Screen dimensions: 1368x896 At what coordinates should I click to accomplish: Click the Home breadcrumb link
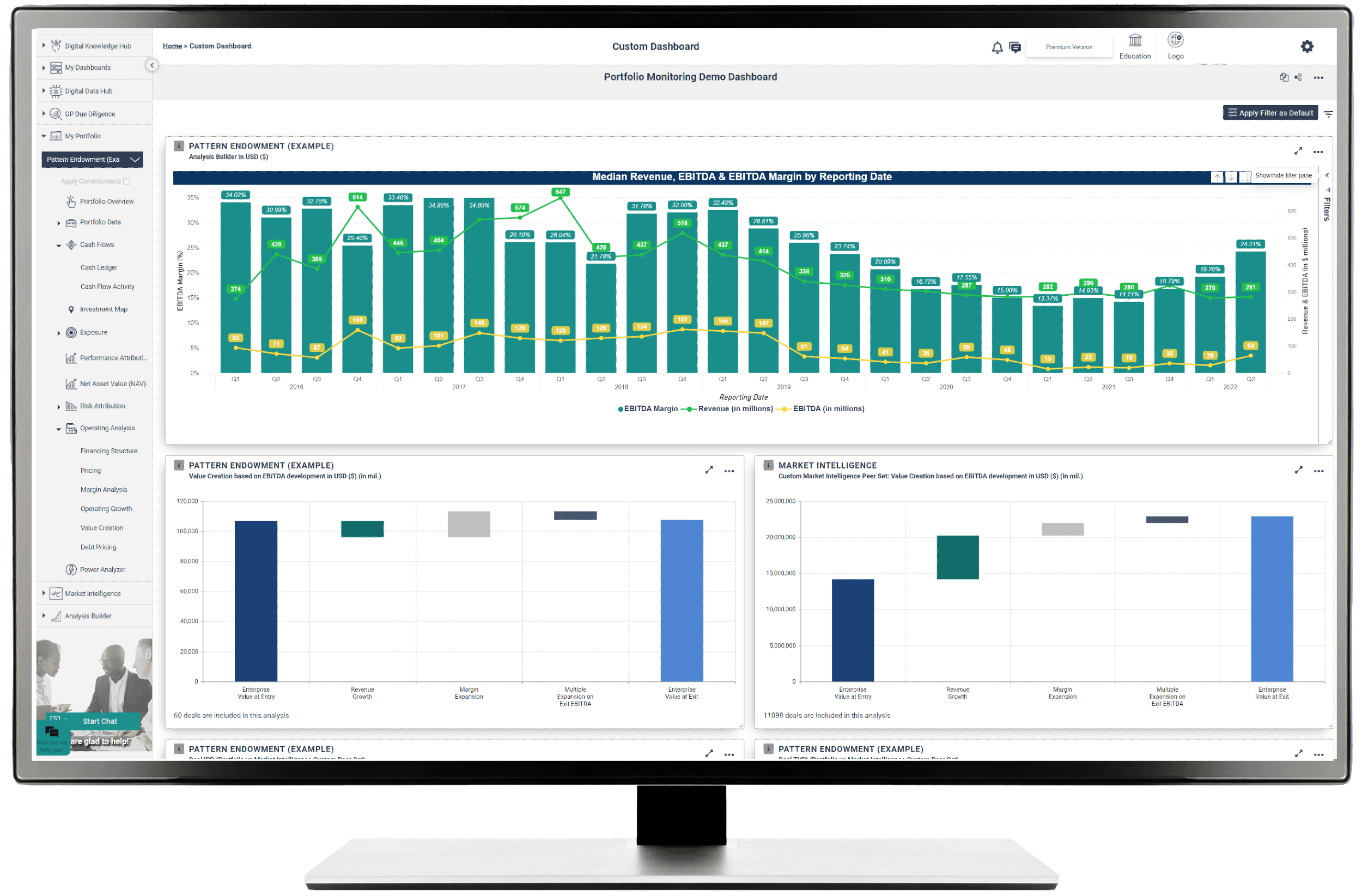[173, 46]
